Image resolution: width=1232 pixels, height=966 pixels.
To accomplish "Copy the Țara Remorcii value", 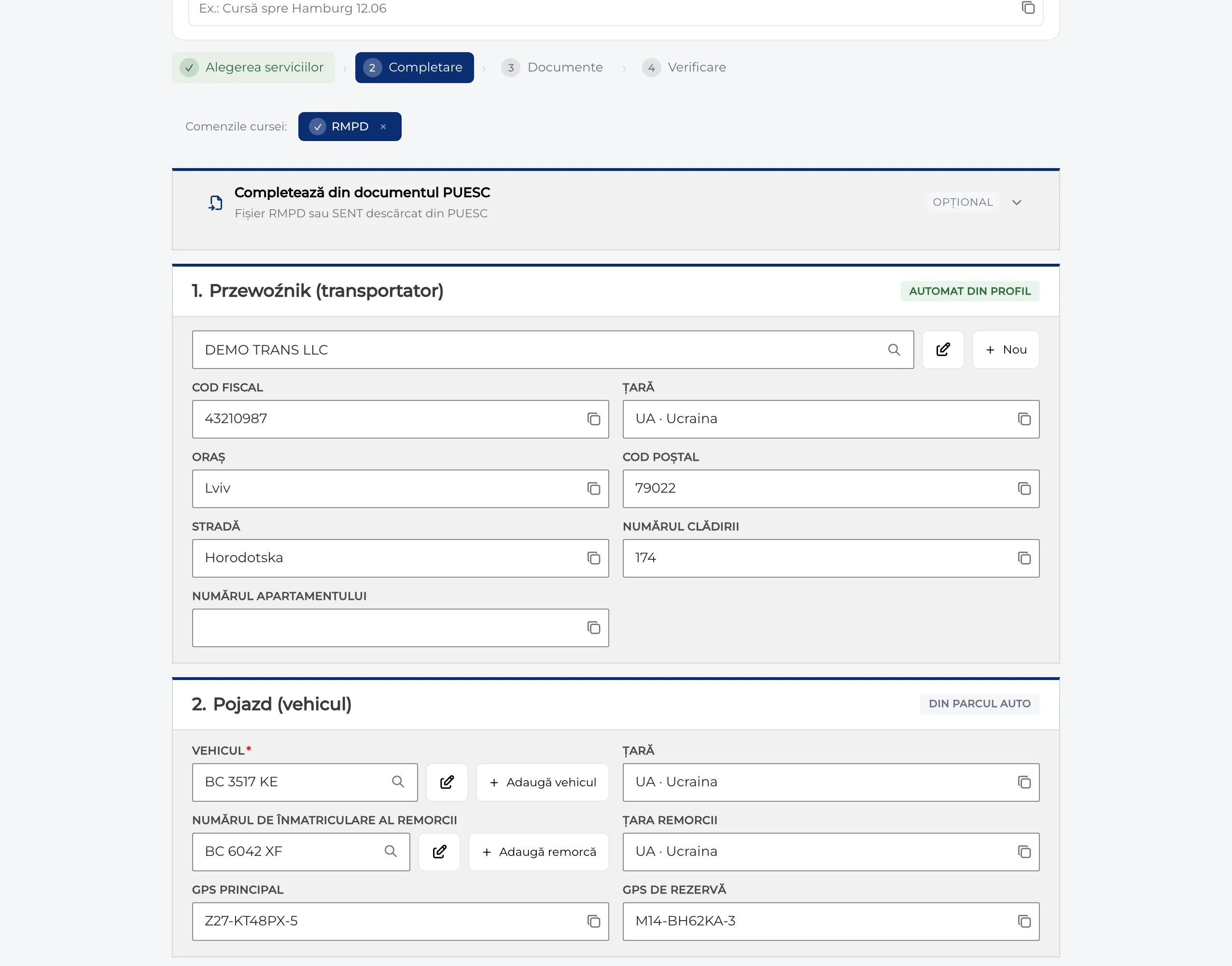I will pyautogui.click(x=1024, y=852).
